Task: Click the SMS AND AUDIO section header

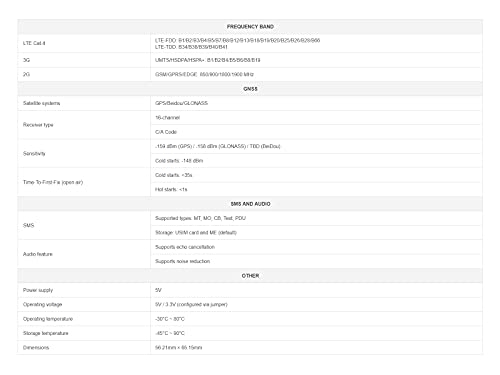Action: [250, 204]
